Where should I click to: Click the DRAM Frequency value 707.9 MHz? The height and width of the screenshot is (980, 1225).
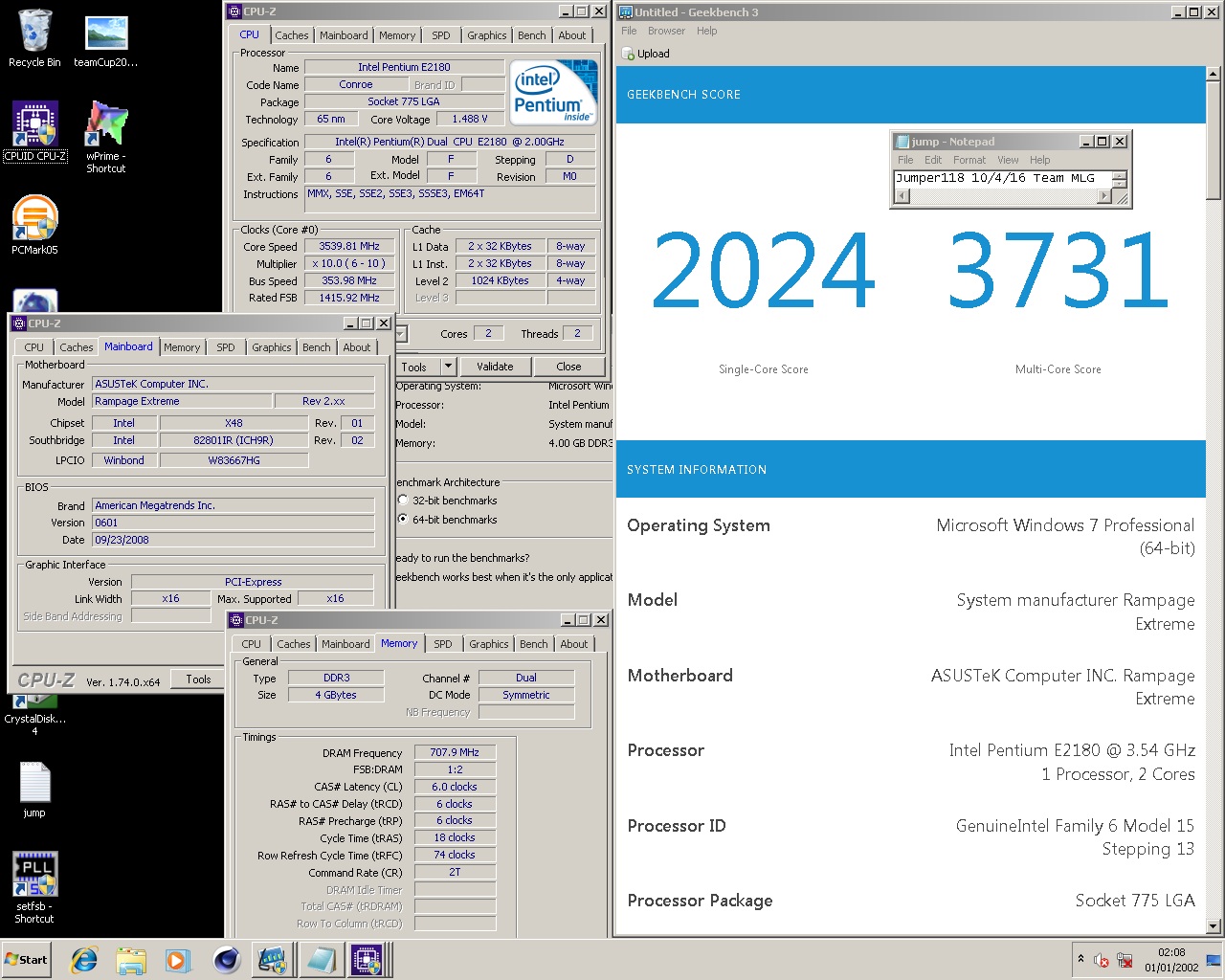coord(455,752)
